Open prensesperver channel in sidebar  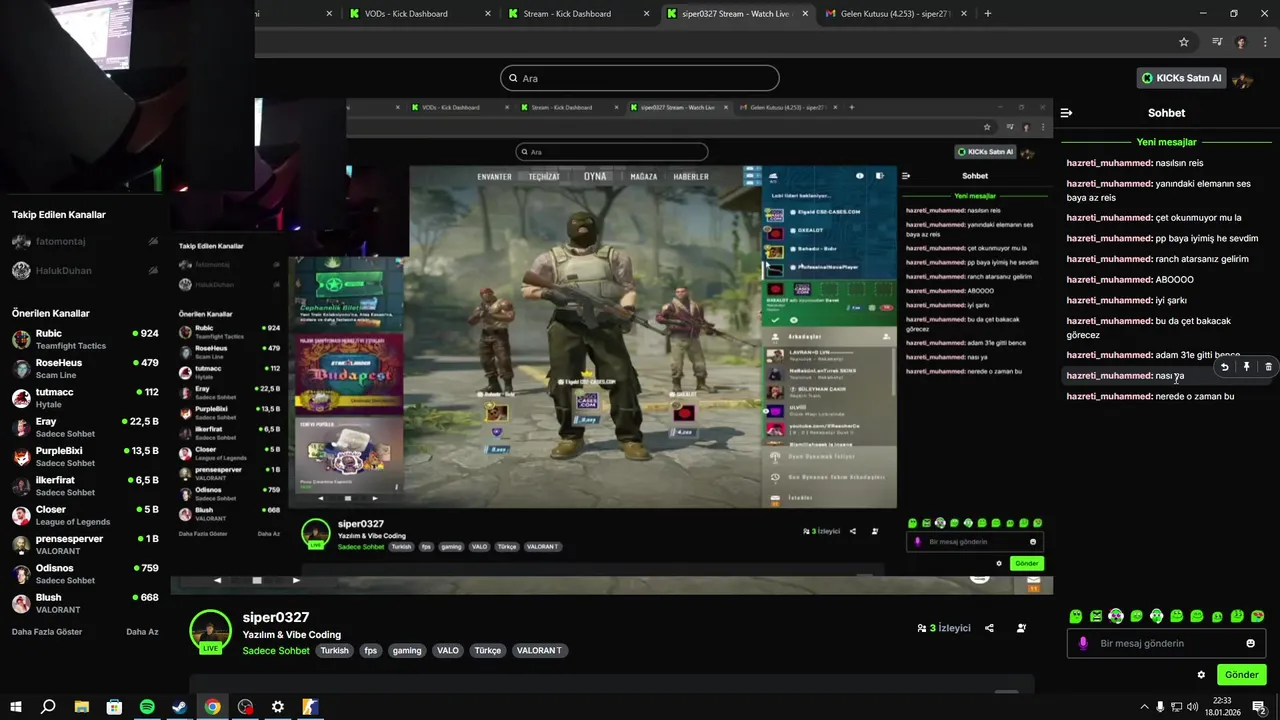point(85,544)
